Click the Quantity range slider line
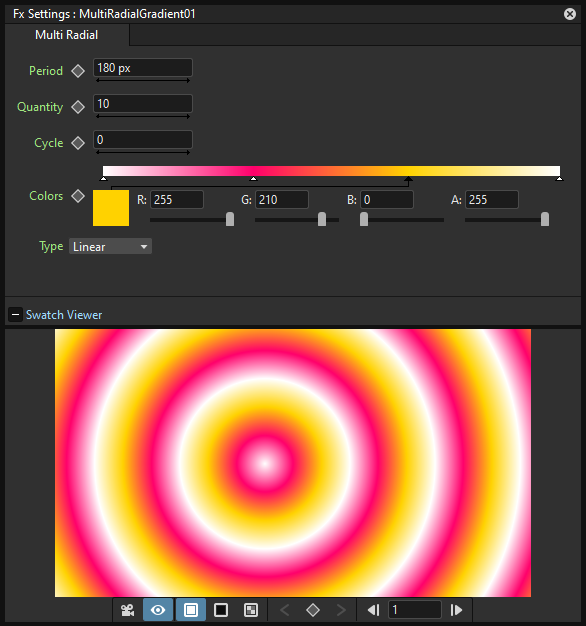 [143, 117]
